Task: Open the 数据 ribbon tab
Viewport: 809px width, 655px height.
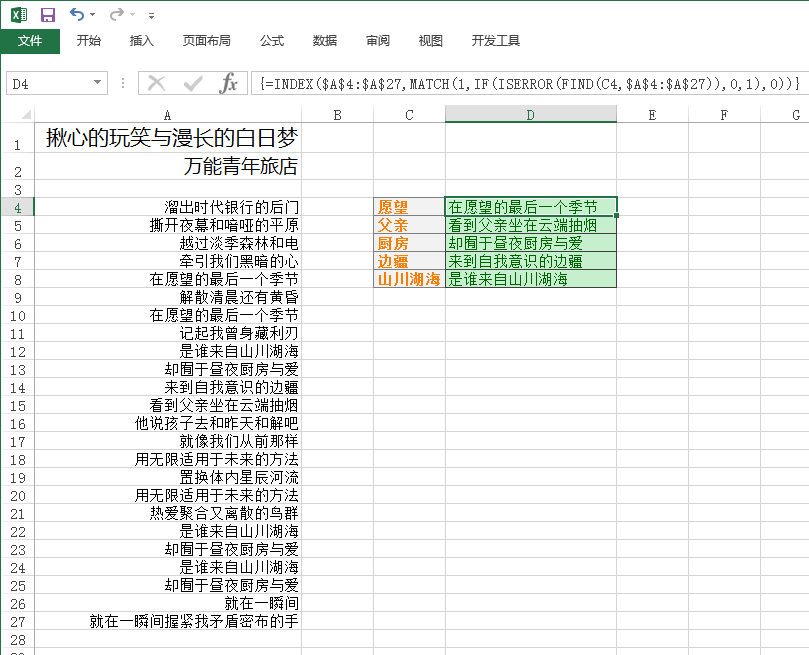Action: click(325, 41)
